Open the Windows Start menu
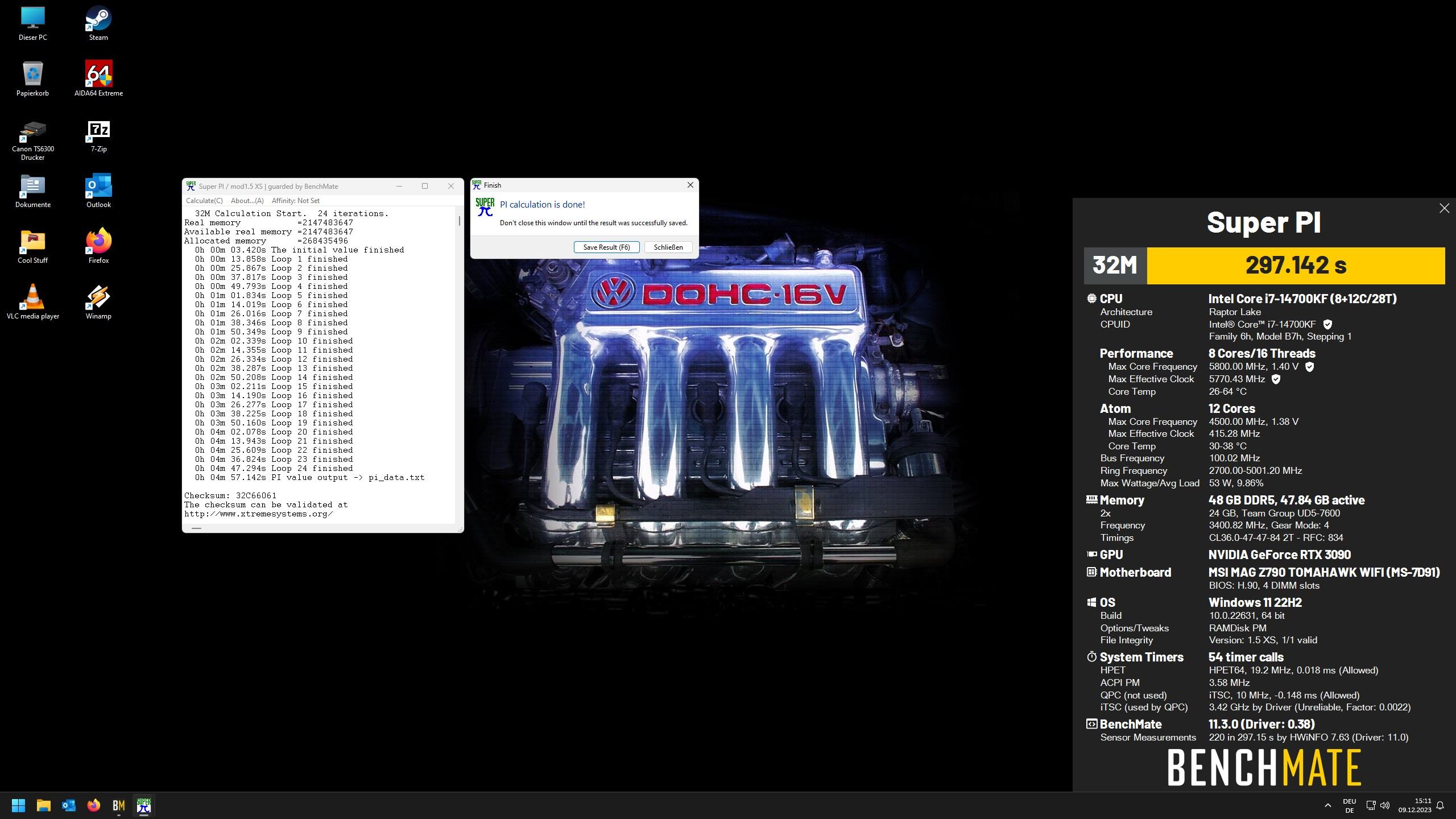The height and width of the screenshot is (819, 1456). pos(18,805)
